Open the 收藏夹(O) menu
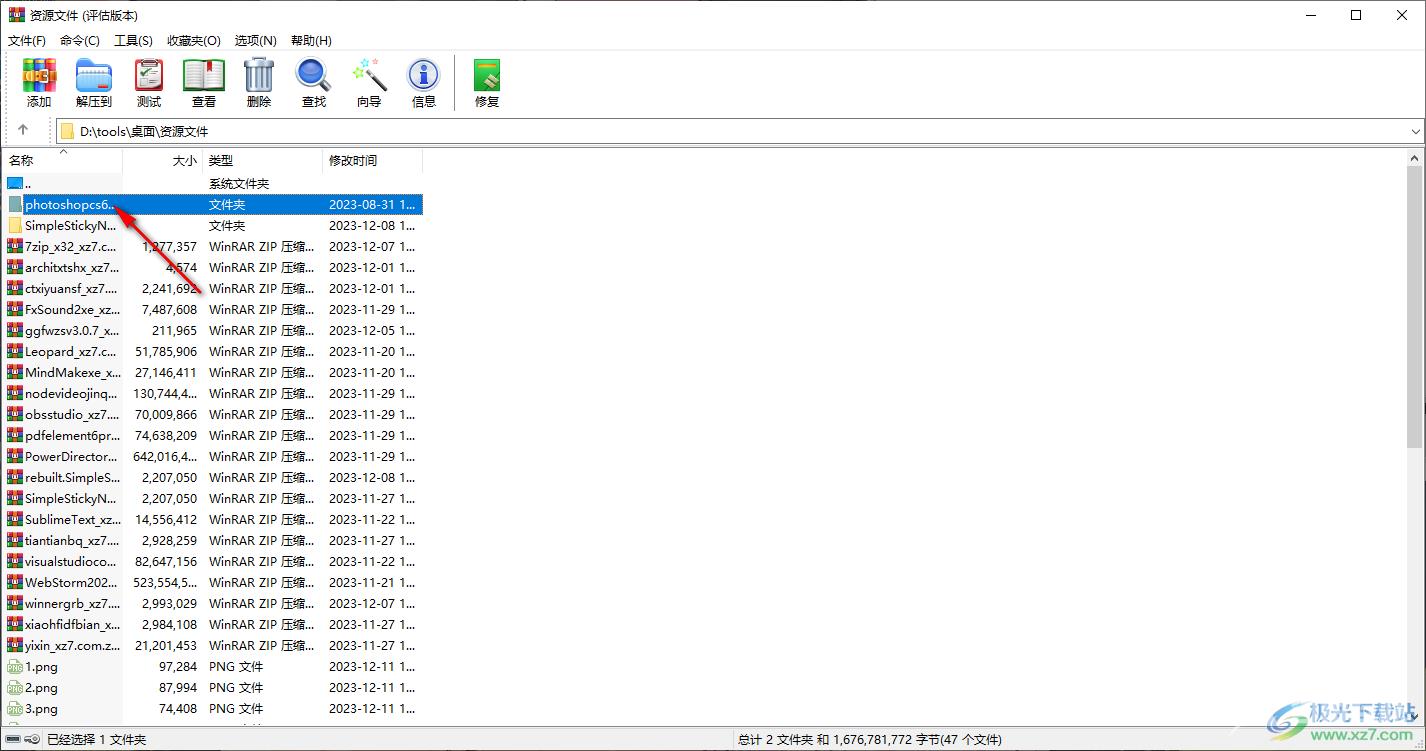 coord(194,40)
